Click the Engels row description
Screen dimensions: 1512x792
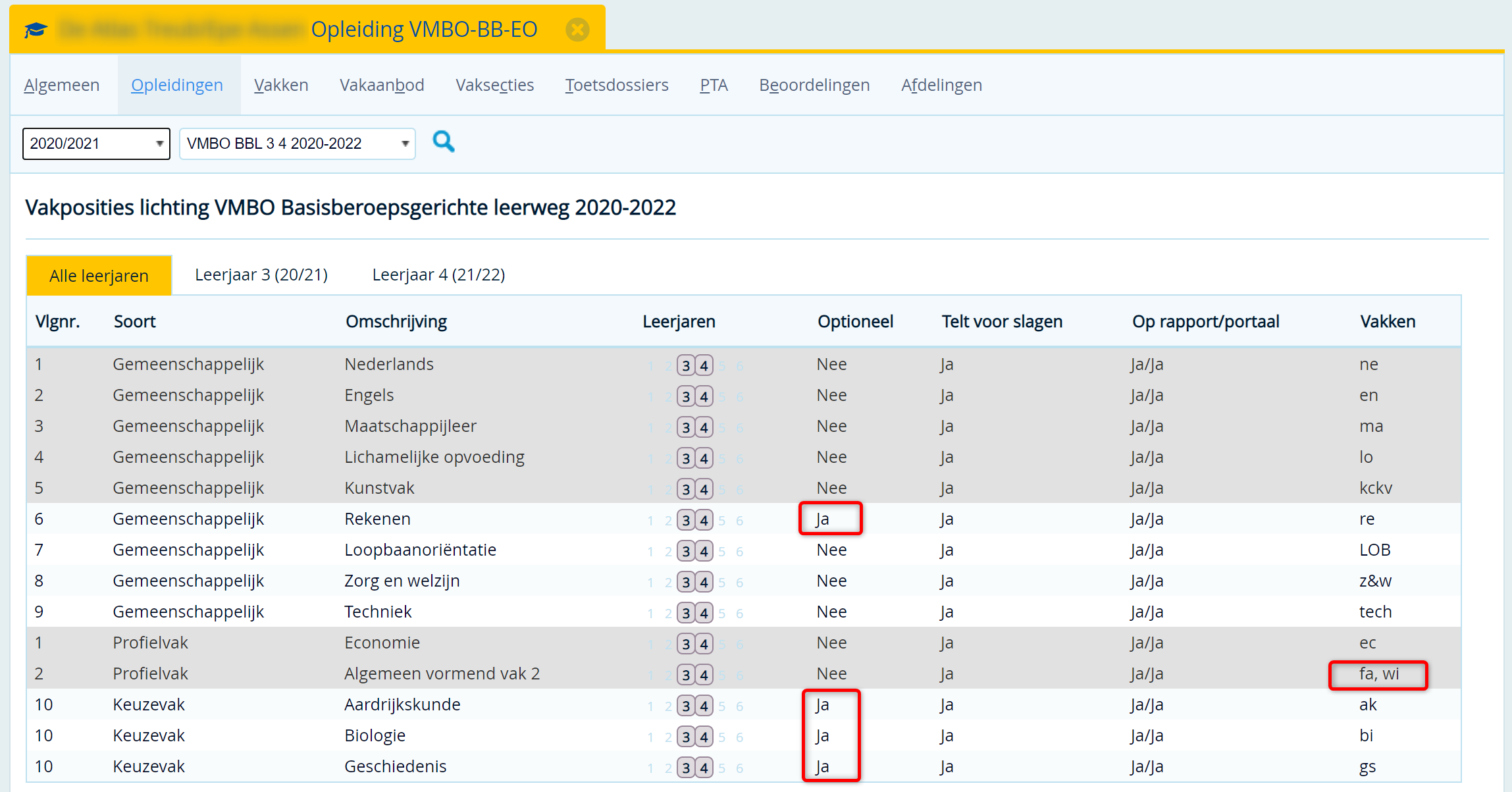(369, 395)
